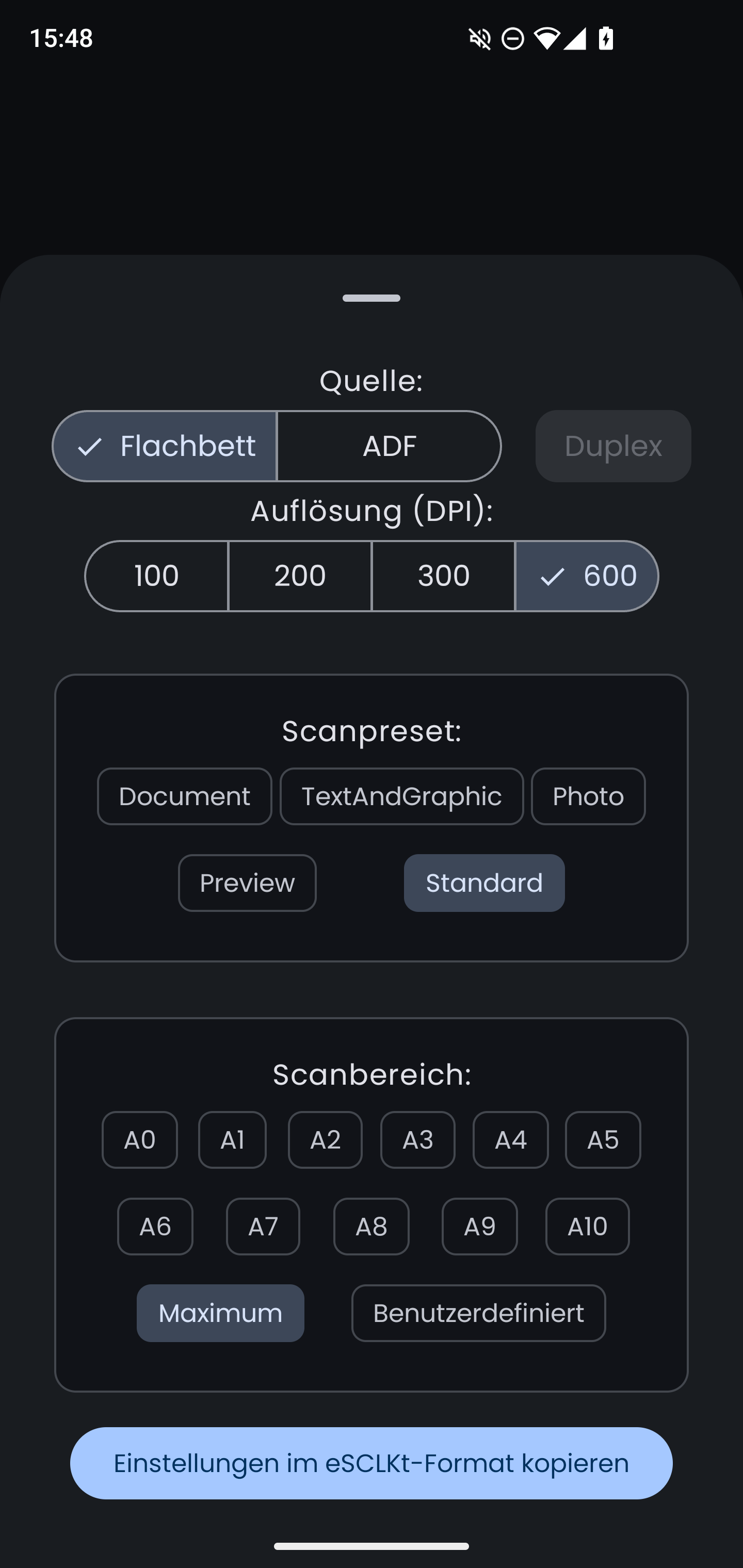This screenshot has height=1568, width=743.
Task: Toggle the Duplex option
Action: (612, 446)
